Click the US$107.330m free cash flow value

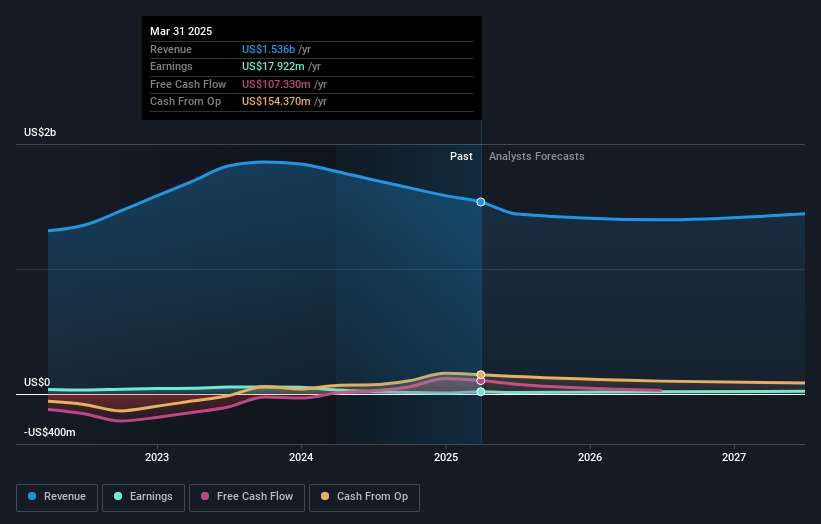[x=276, y=84]
